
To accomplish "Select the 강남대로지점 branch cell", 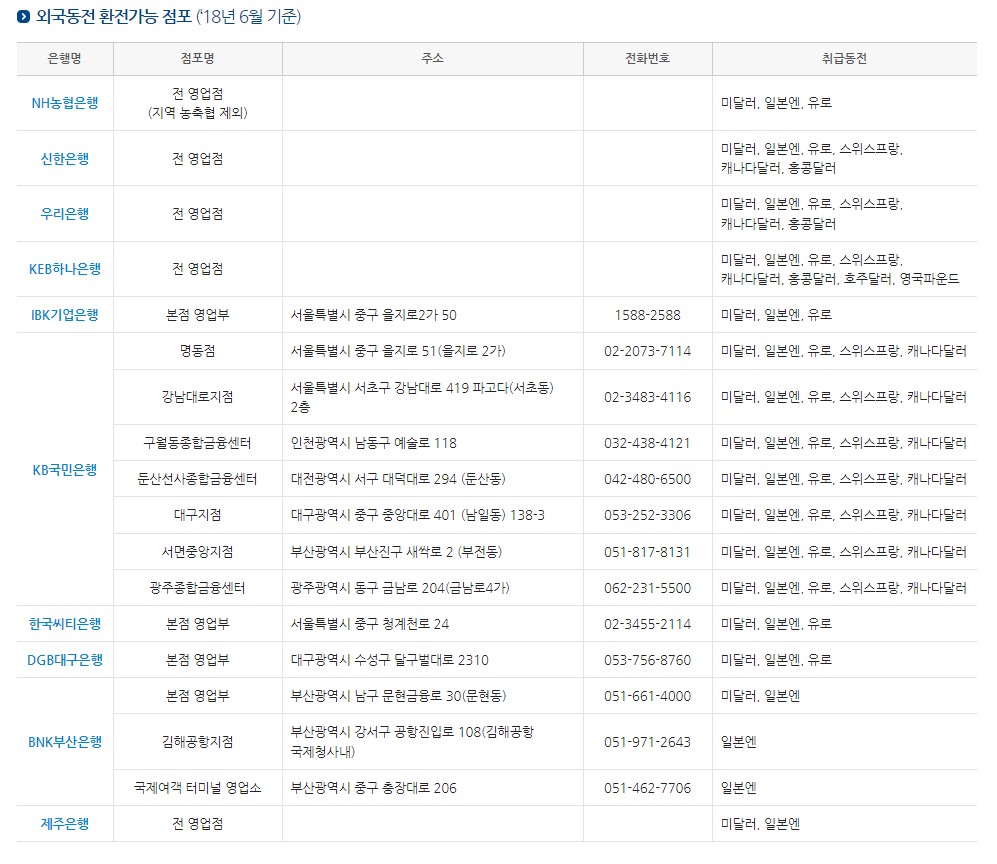I will point(198,397).
